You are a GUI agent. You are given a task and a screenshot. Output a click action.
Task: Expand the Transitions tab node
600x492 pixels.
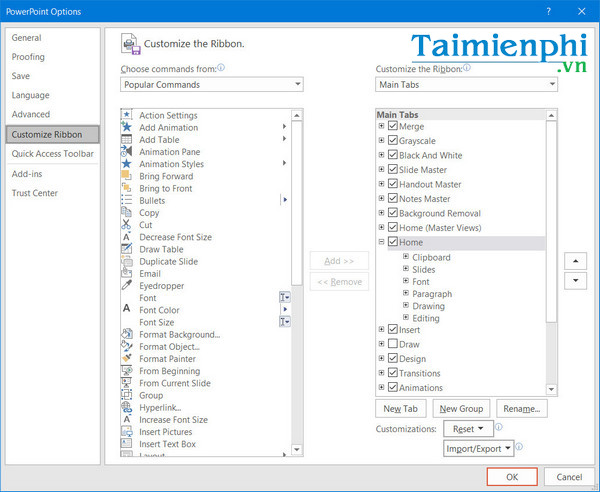381,373
